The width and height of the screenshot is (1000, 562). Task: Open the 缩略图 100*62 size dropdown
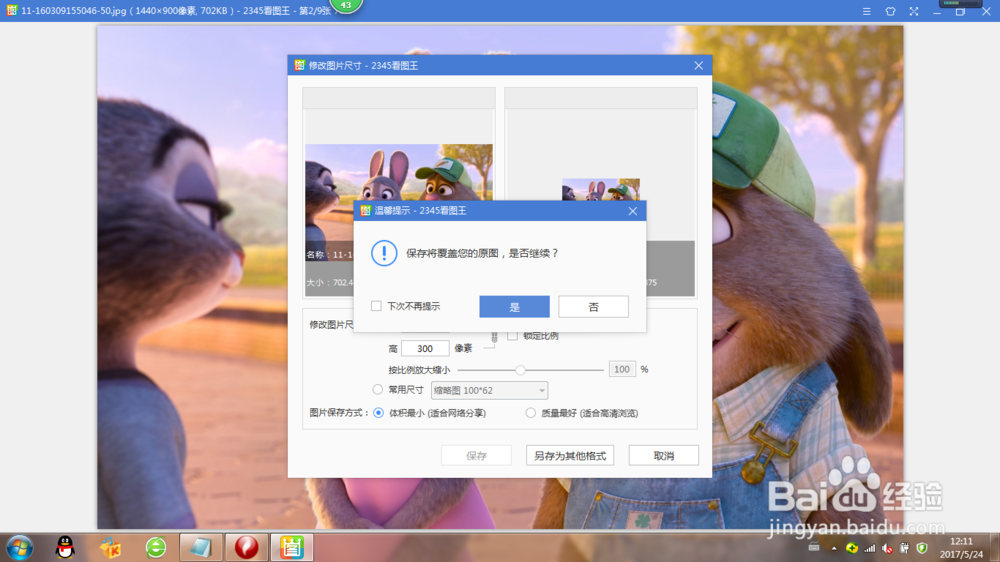(489, 390)
